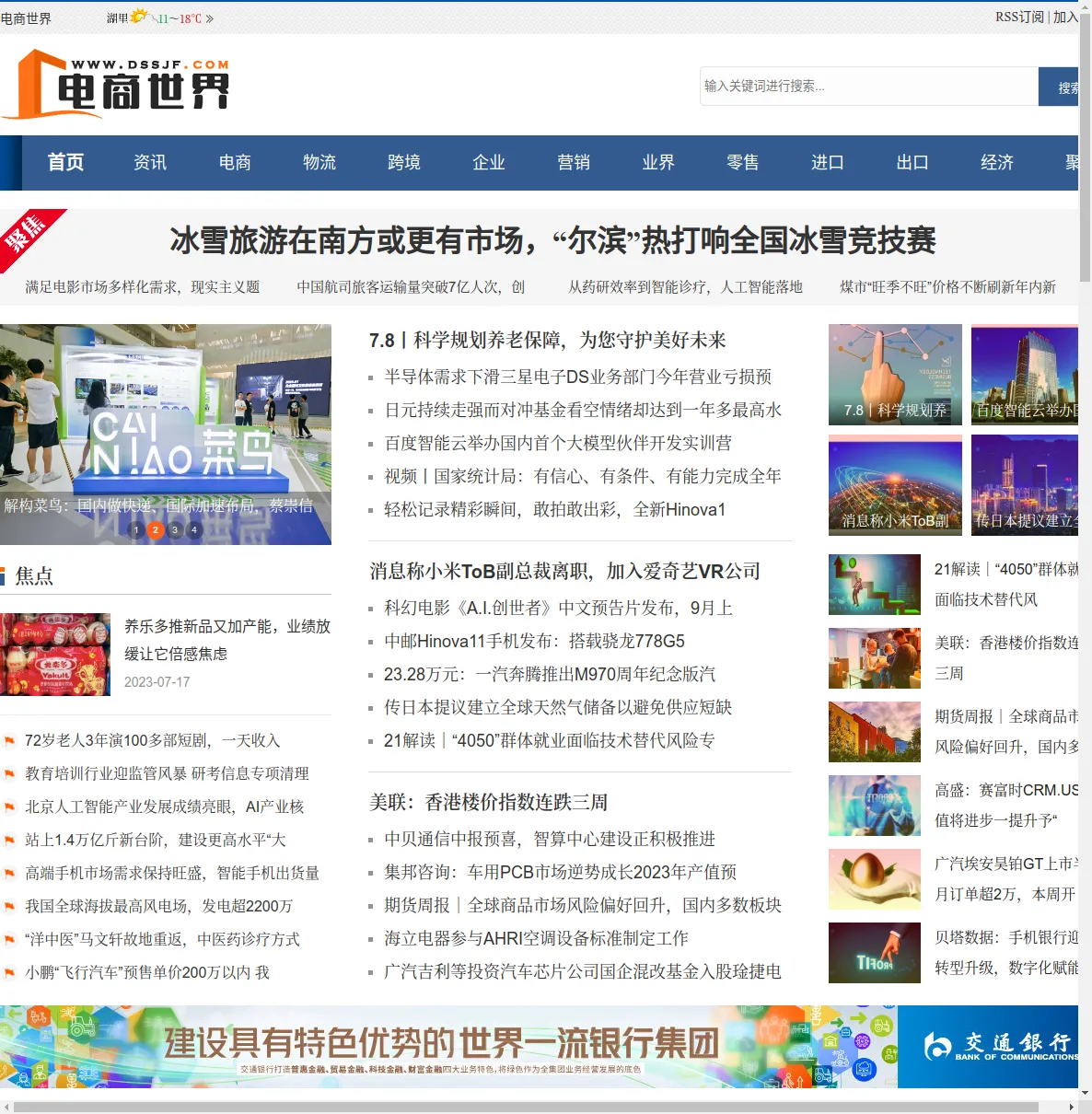
Task: Open the Yakult article thumbnail under 焦点
Action: (55, 655)
